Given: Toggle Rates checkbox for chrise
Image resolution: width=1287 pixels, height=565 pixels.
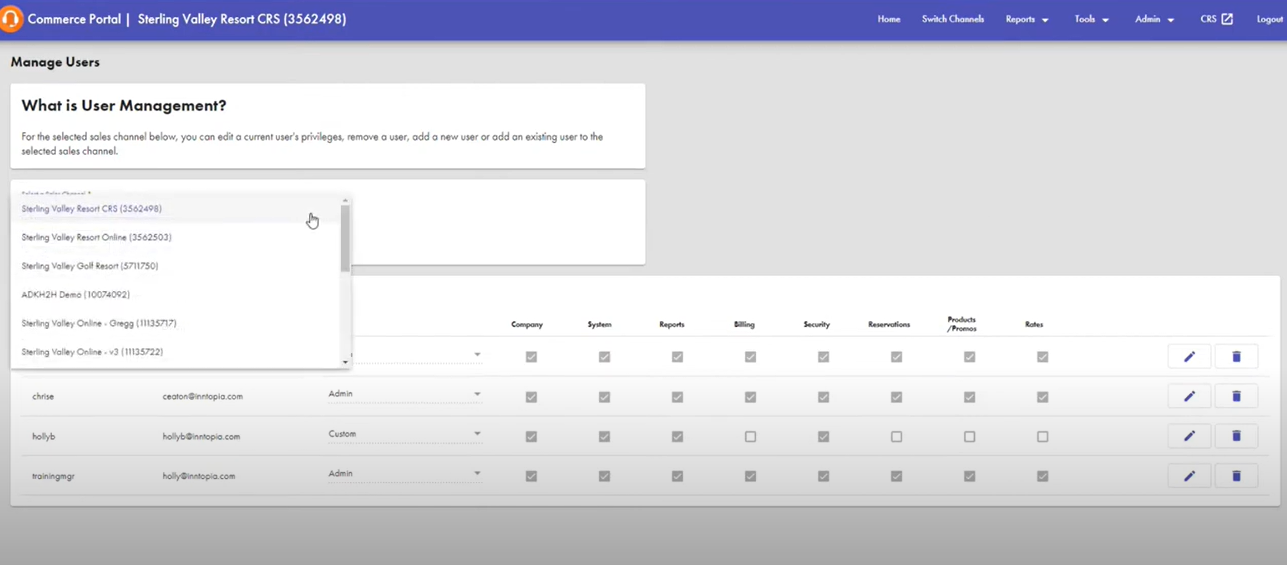Looking at the screenshot, I should (1042, 397).
